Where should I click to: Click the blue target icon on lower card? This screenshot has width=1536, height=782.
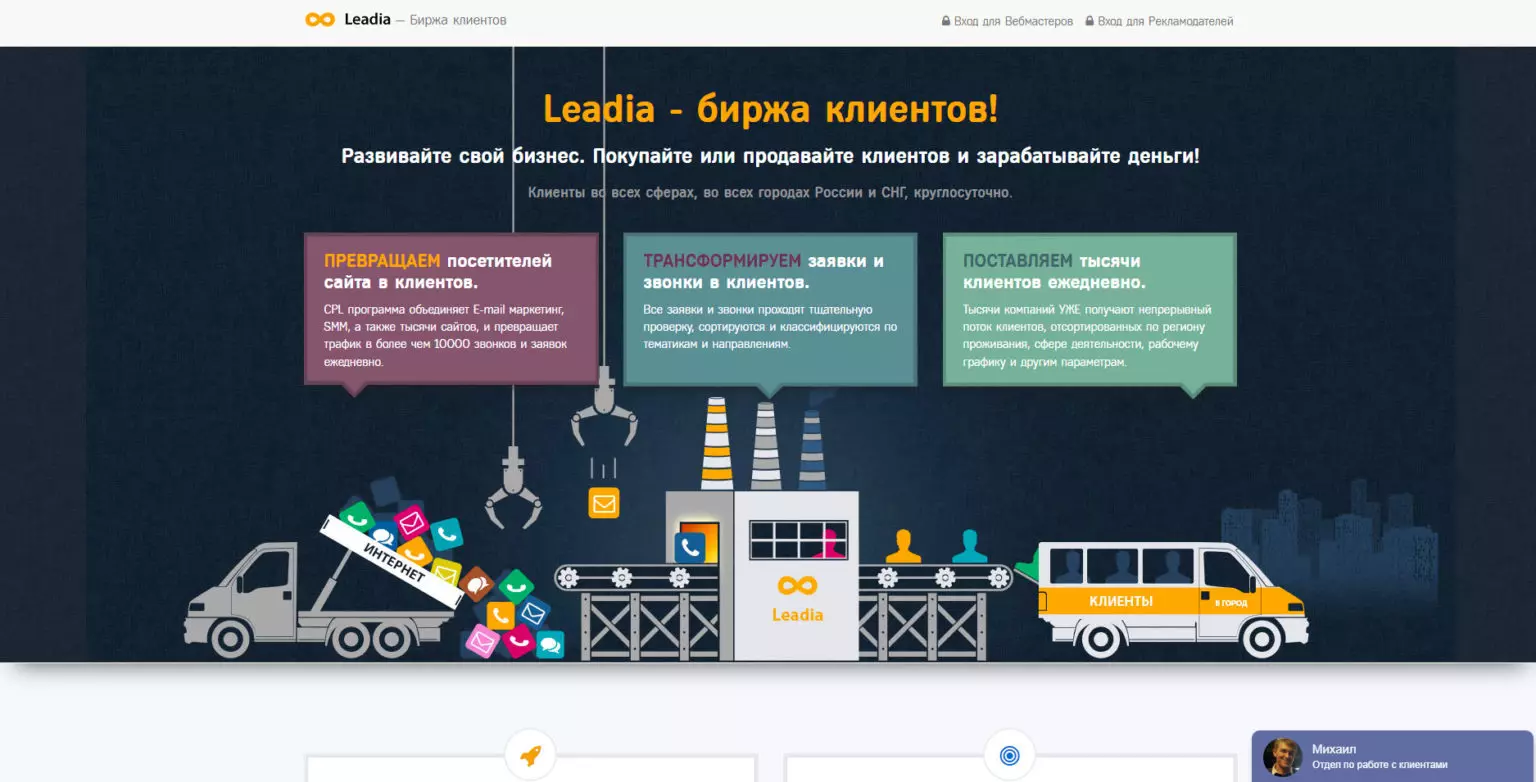pyautogui.click(x=1009, y=756)
